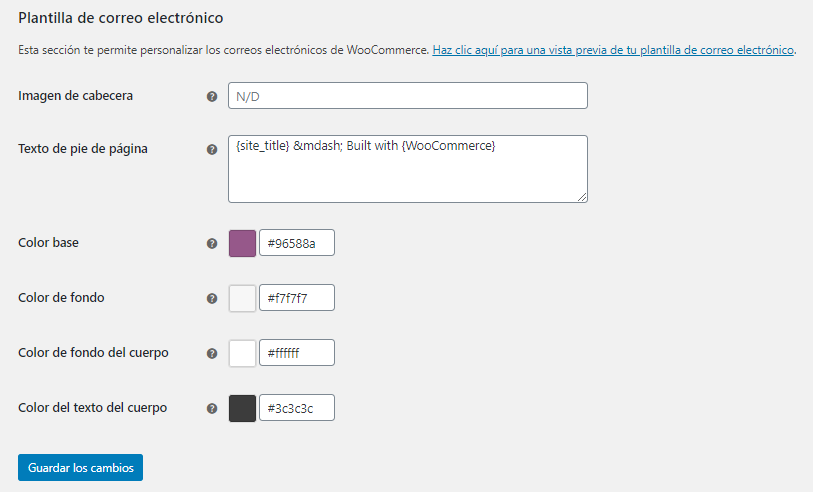Screen dimensions: 813x492
Task: Open the white body background color swatch
Action: (243, 353)
